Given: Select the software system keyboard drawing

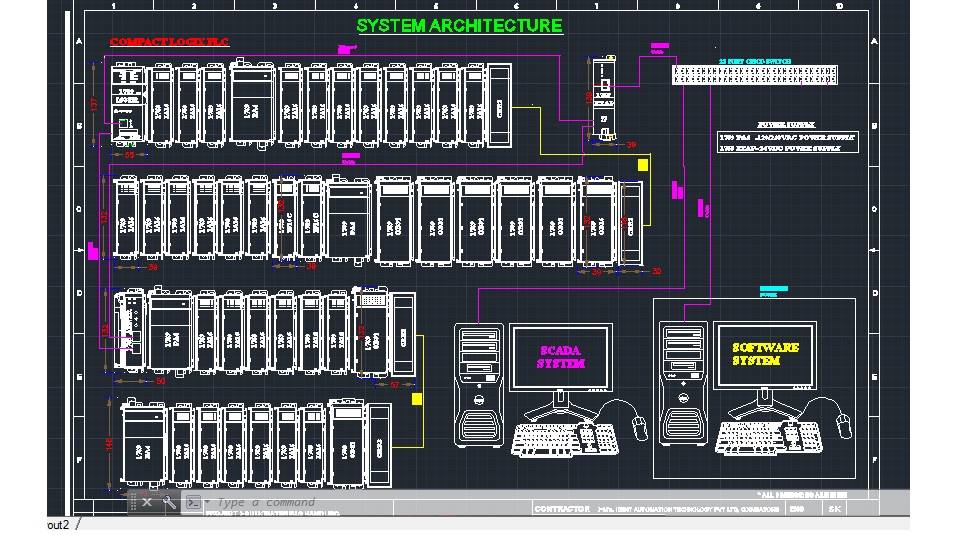Looking at the screenshot, I should (769, 437).
